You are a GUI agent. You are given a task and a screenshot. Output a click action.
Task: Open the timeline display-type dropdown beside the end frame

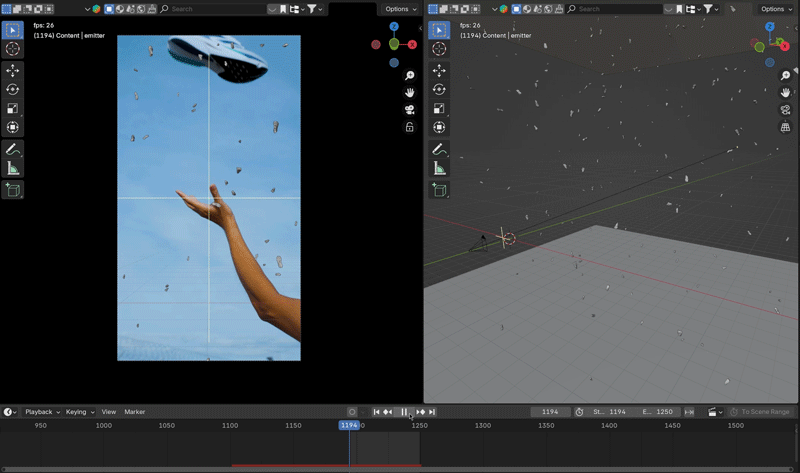(715, 412)
